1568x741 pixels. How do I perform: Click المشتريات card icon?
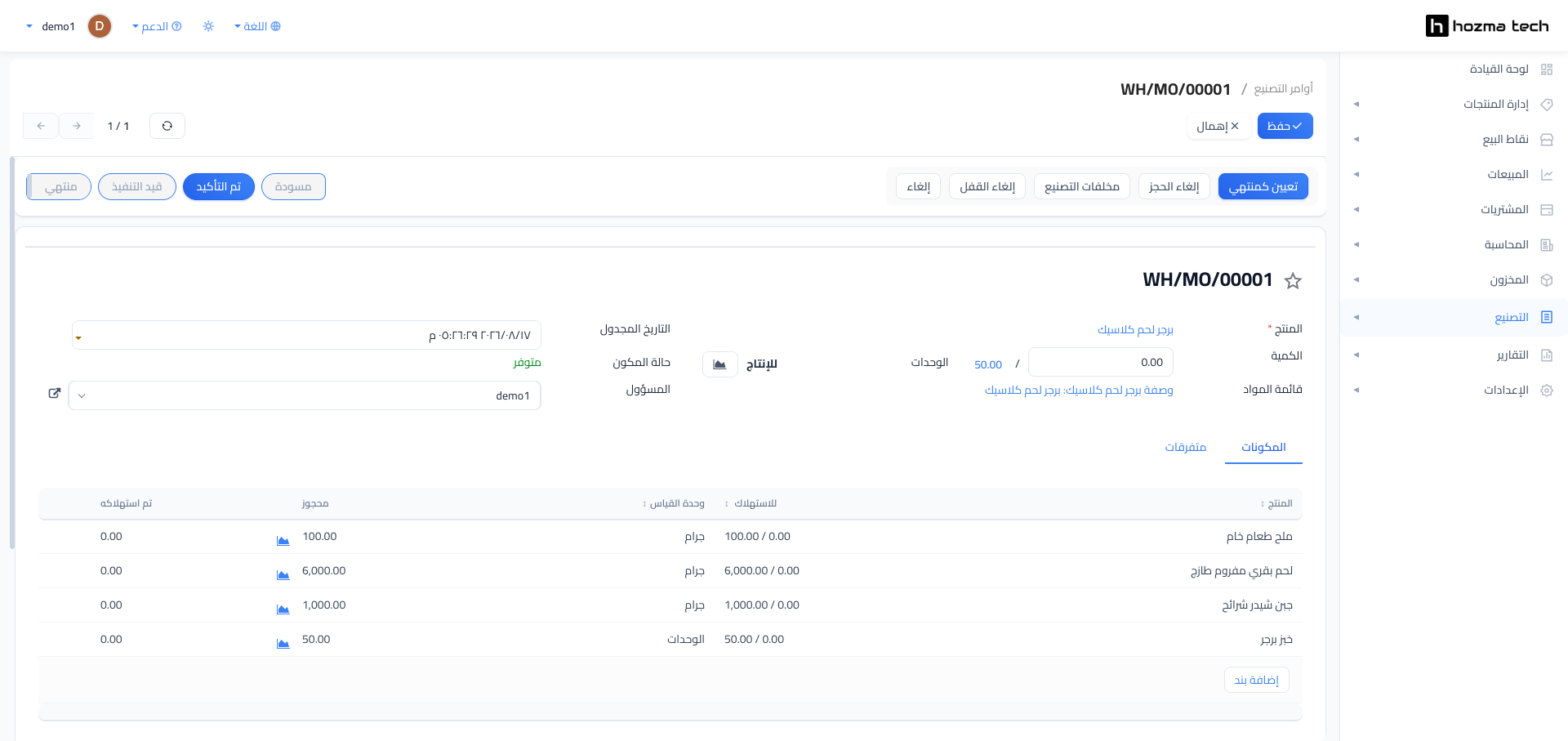click(x=1546, y=210)
